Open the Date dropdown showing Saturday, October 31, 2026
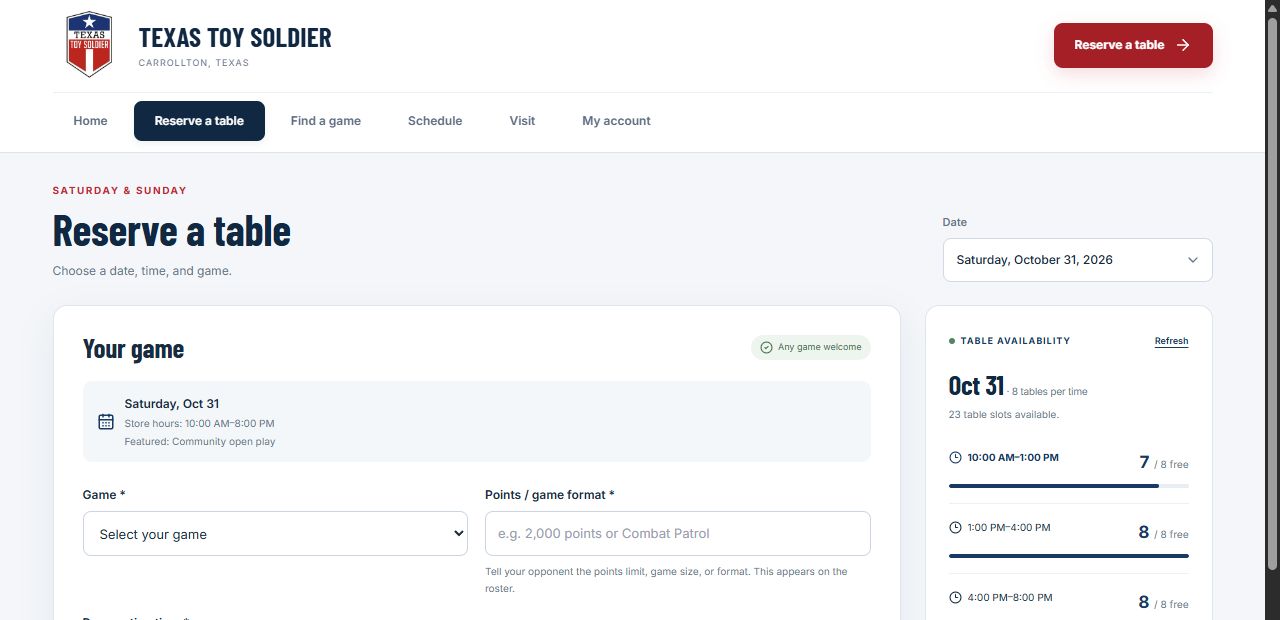This screenshot has height=620, width=1280. (1077, 260)
